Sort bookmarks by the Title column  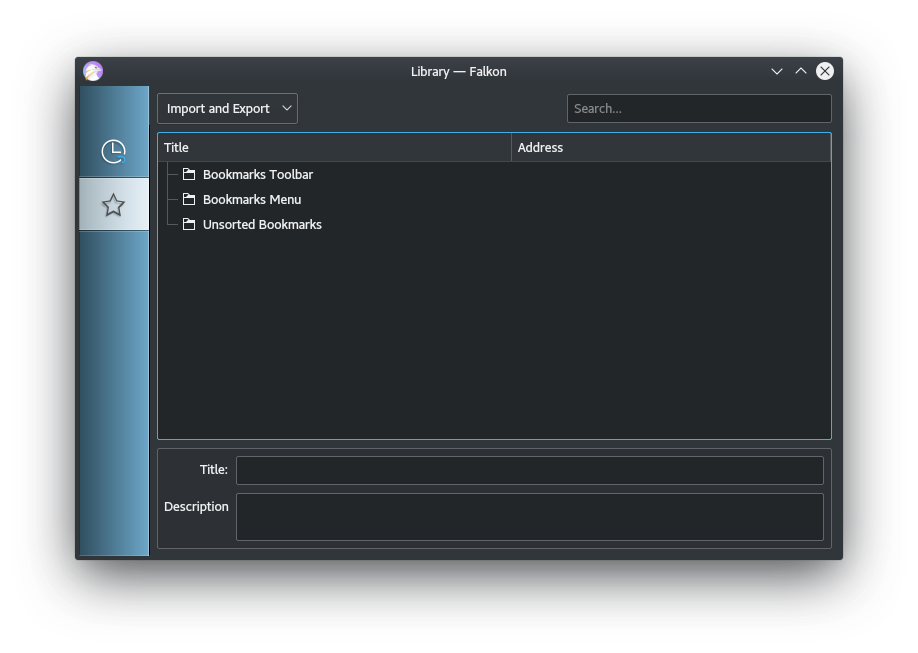coord(176,146)
